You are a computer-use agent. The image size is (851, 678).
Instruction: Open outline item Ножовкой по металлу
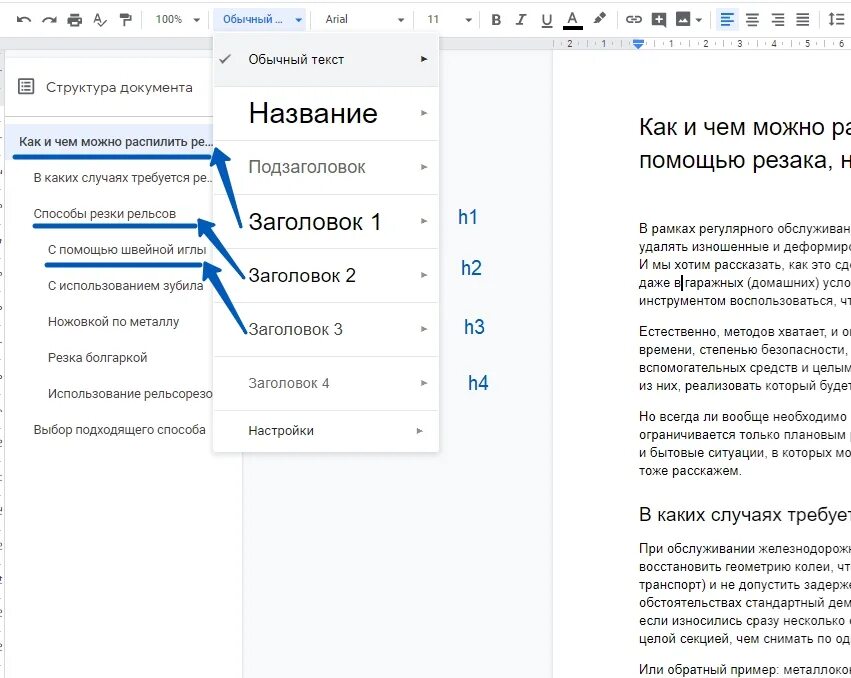click(x=113, y=321)
